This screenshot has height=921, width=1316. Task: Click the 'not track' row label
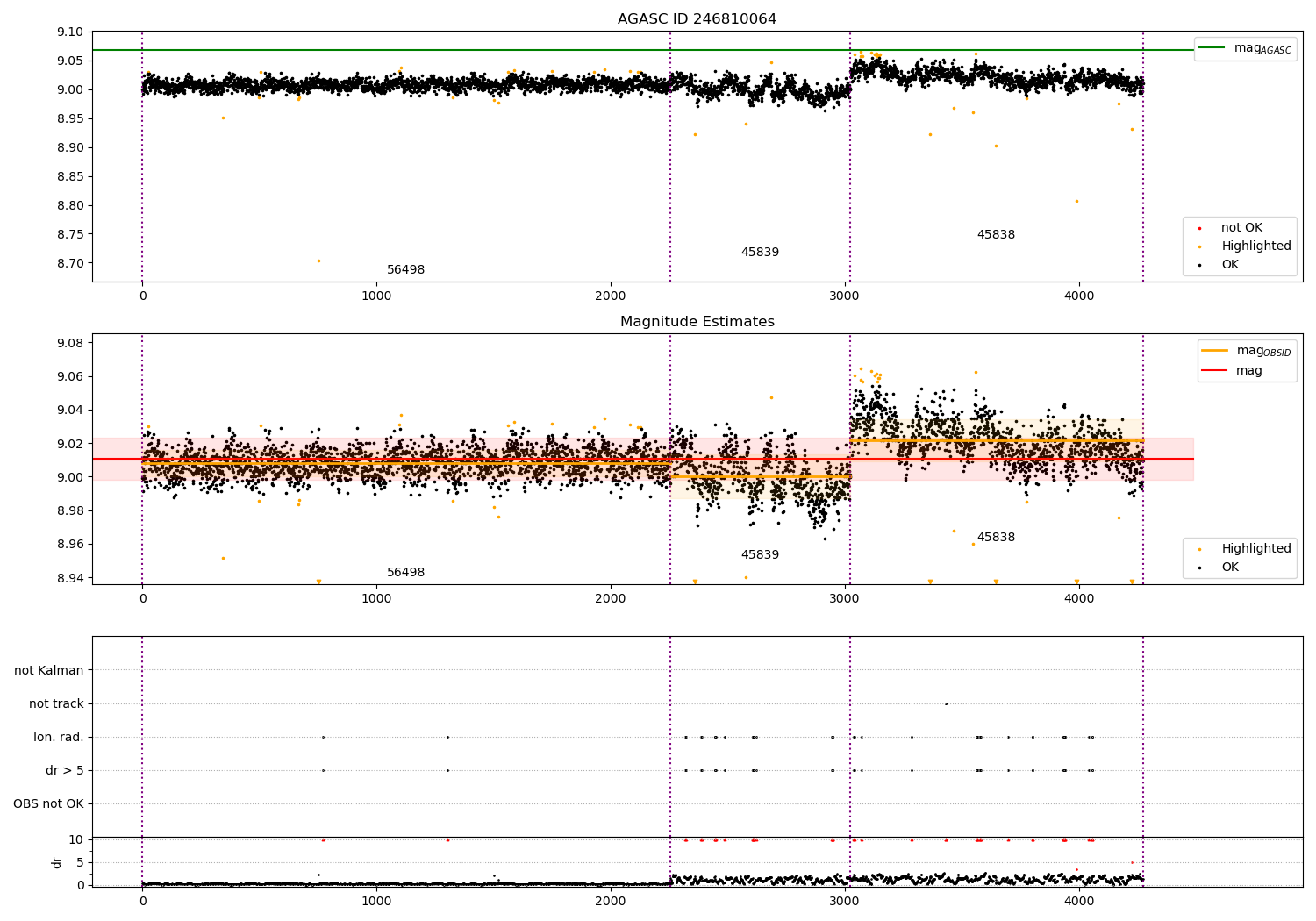click(x=56, y=703)
